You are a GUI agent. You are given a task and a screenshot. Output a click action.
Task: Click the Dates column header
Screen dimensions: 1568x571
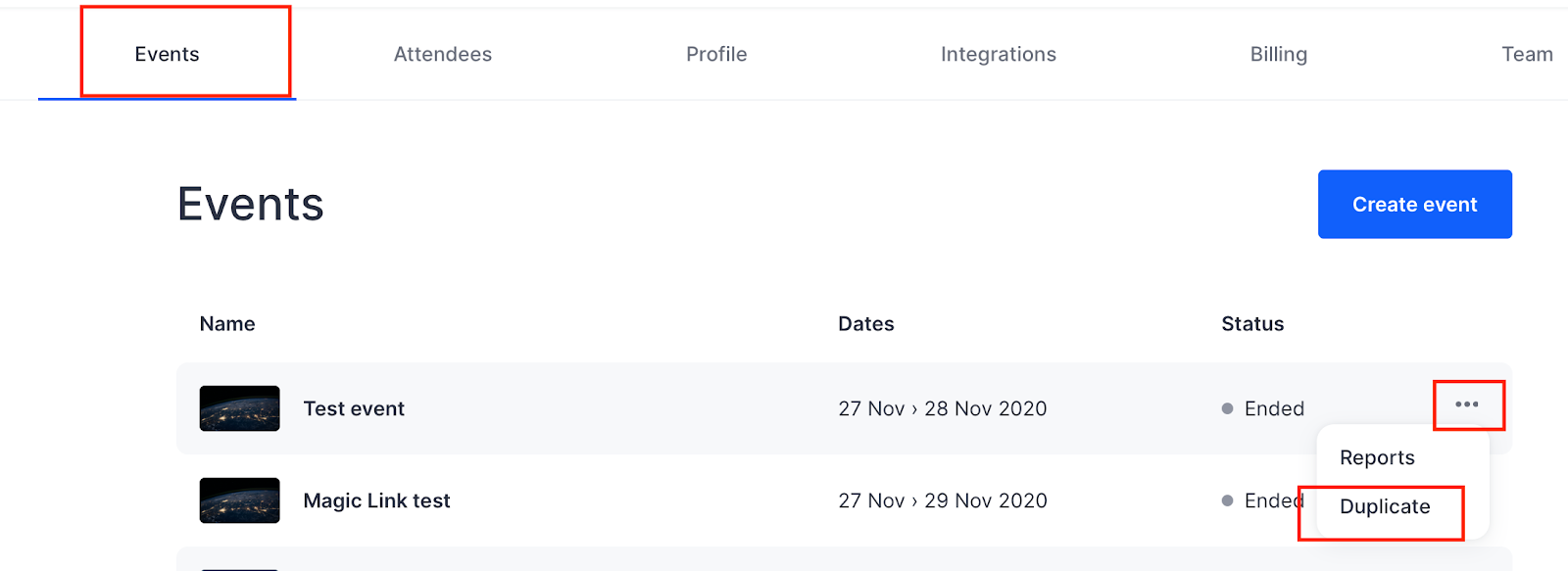[x=866, y=323]
